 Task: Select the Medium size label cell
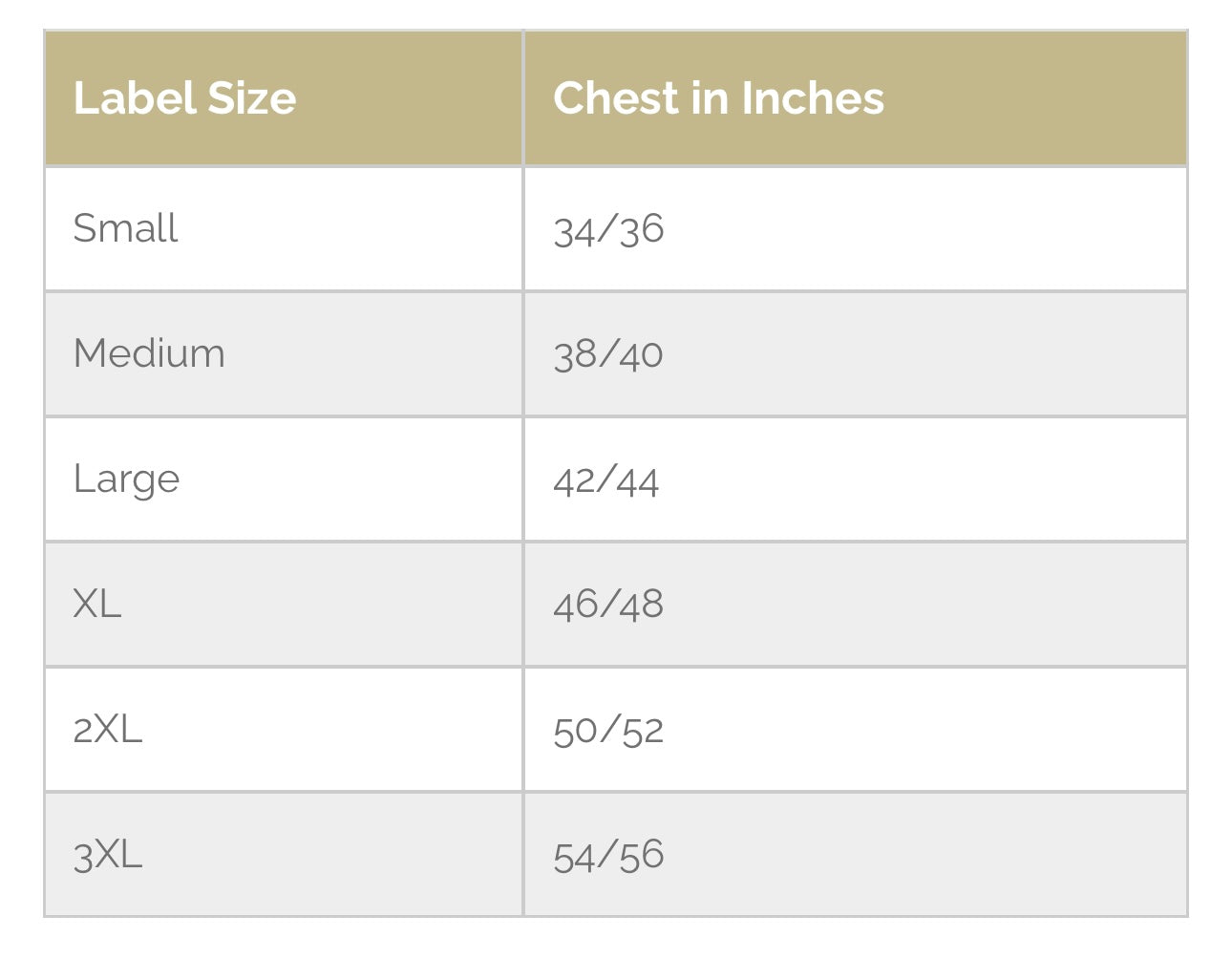click(x=149, y=353)
